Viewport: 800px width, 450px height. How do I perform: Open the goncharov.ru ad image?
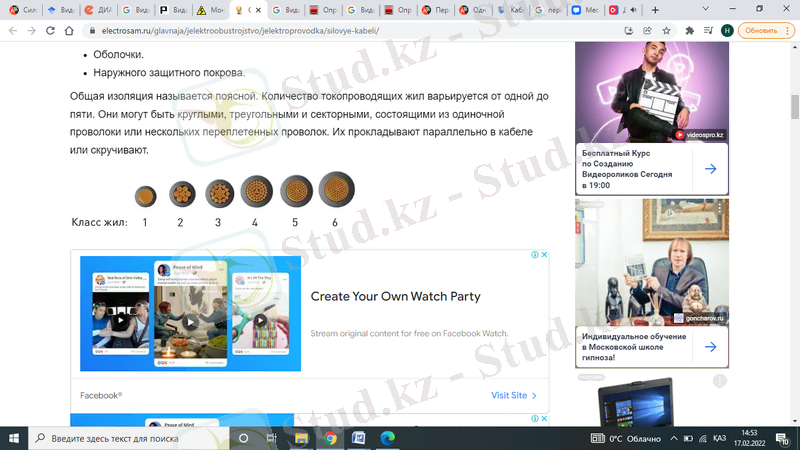coord(652,262)
